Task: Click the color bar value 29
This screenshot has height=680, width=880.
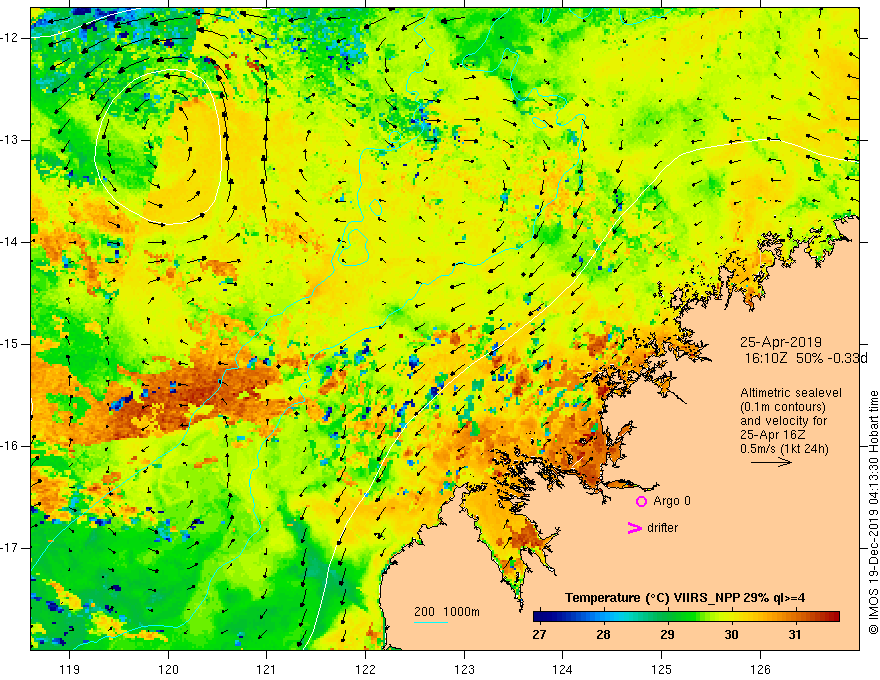Action: click(667, 635)
